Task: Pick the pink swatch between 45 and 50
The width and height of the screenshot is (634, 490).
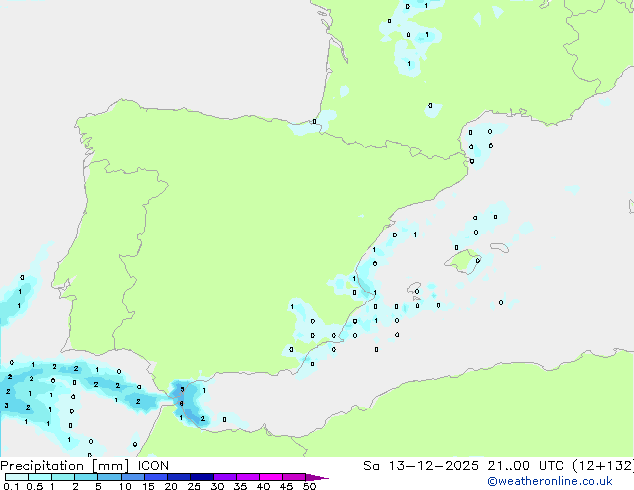Action: [x=294, y=477]
